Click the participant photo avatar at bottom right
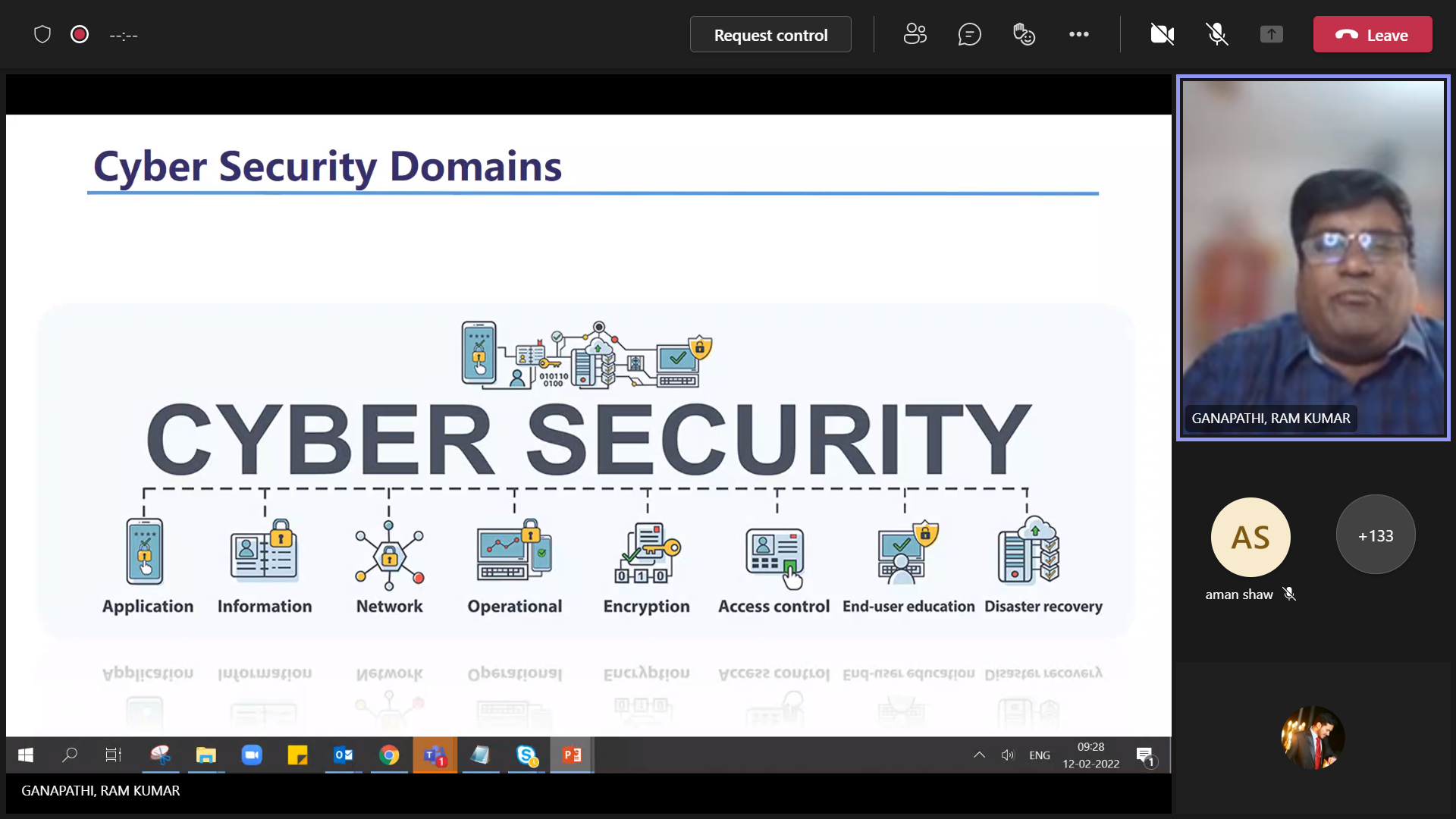The image size is (1456, 819). point(1313,738)
